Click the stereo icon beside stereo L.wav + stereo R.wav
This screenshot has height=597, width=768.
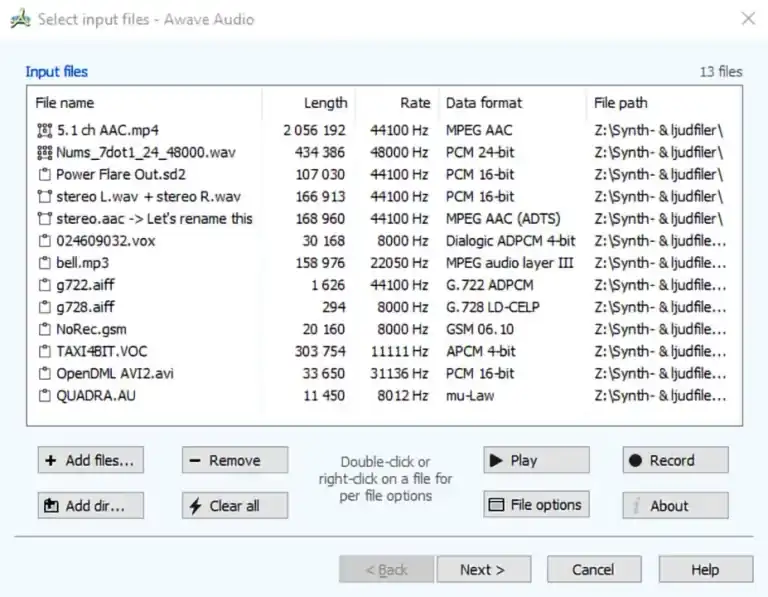point(45,196)
